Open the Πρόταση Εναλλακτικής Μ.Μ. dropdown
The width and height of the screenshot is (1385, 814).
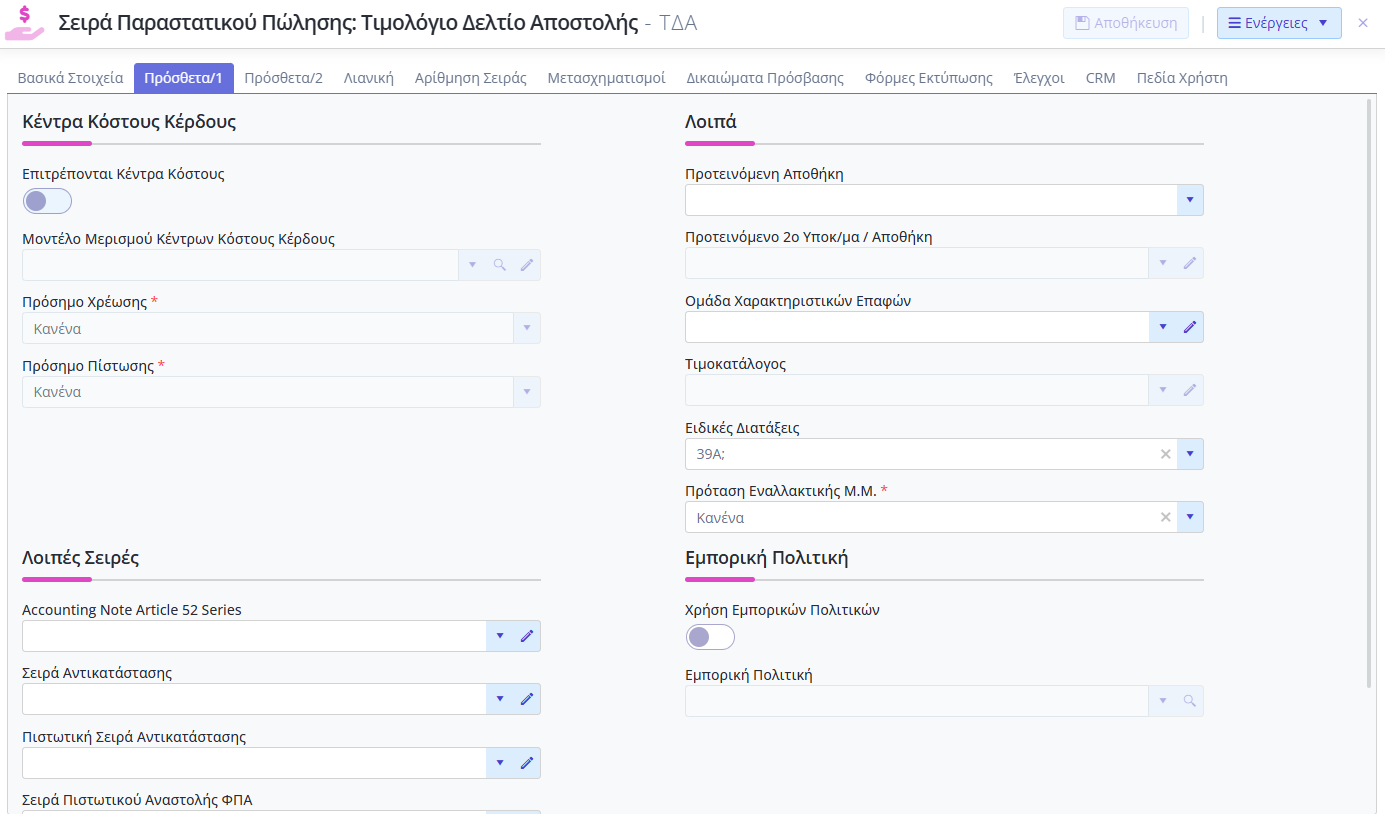pyautogui.click(x=1189, y=517)
